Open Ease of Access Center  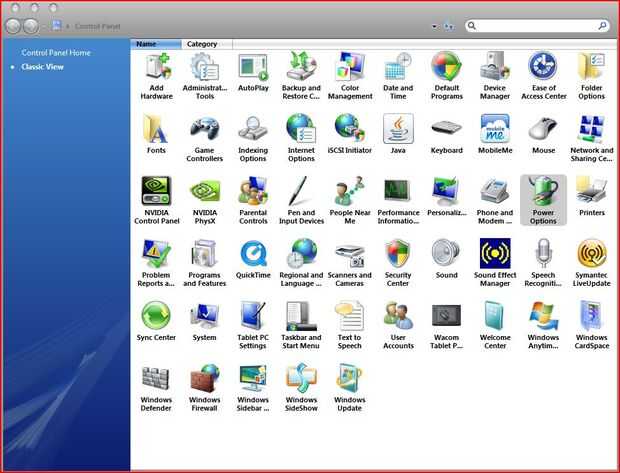pos(544,77)
